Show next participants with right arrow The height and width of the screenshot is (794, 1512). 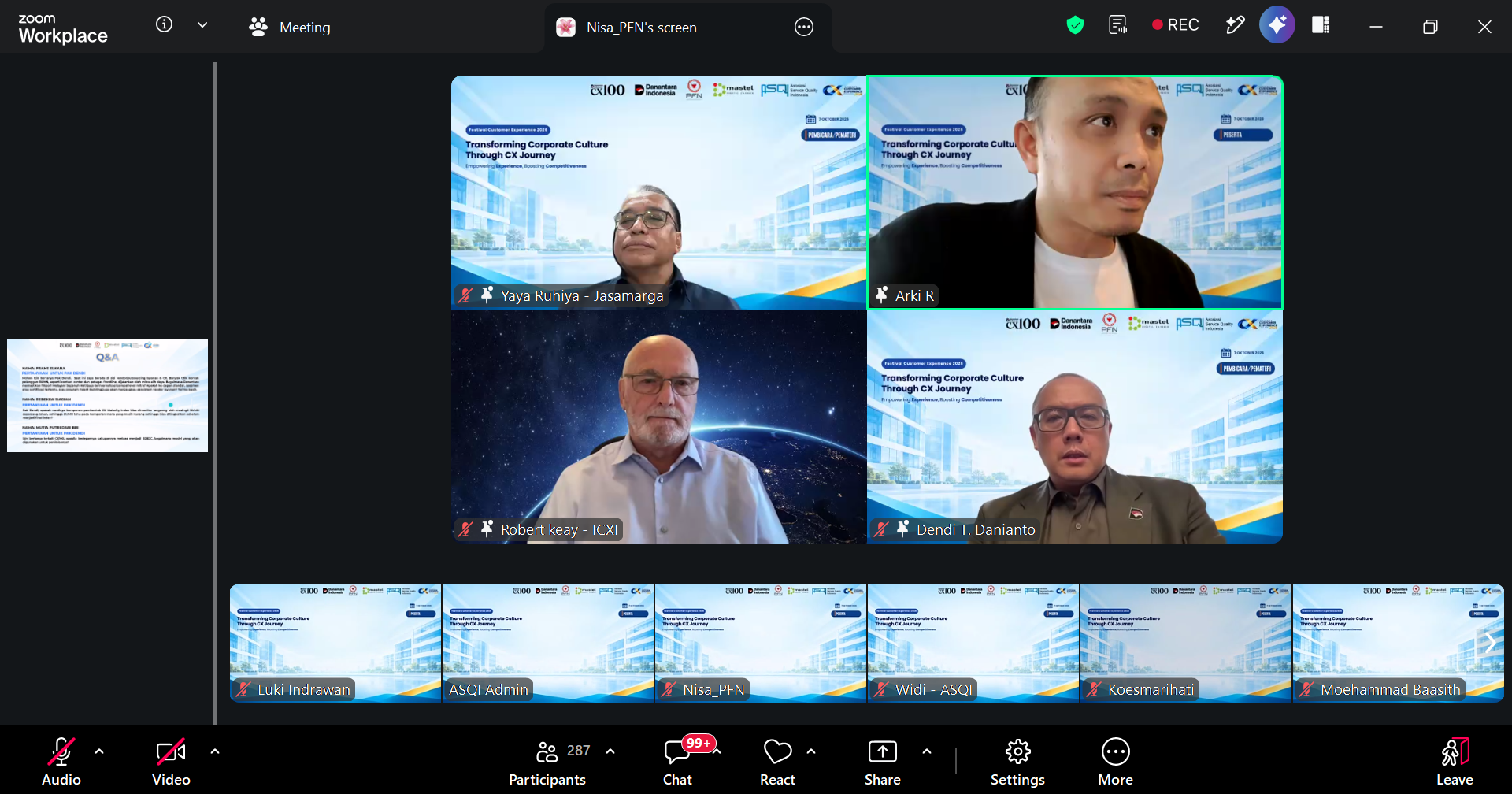coord(1490,642)
